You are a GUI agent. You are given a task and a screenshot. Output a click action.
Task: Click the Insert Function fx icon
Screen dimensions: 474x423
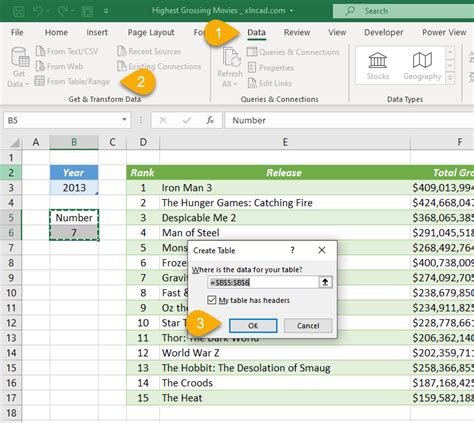point(210,120)
